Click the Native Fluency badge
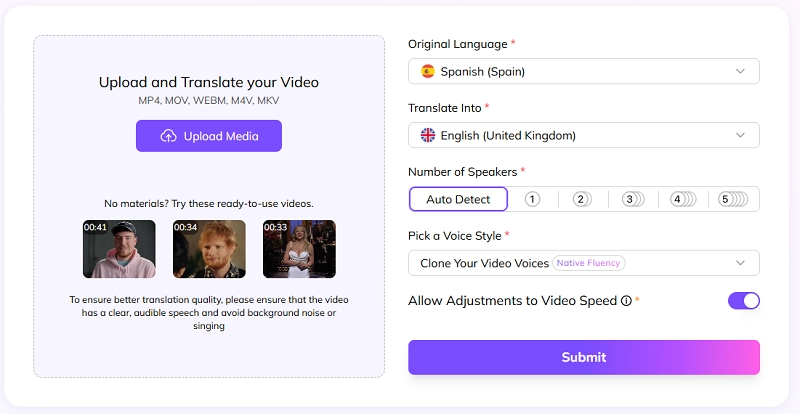The image size is (800, 414). 588,263
